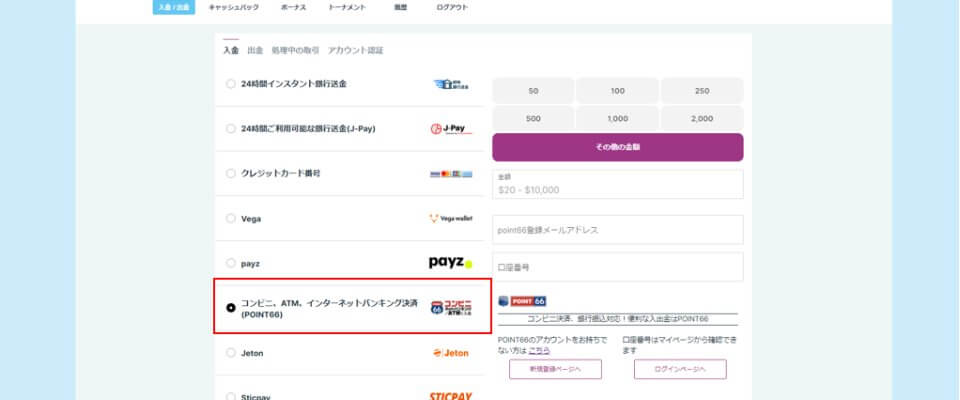Click the 新規登録ページへ button
Screen dimensions: 960x400
(x=555, y=369)
